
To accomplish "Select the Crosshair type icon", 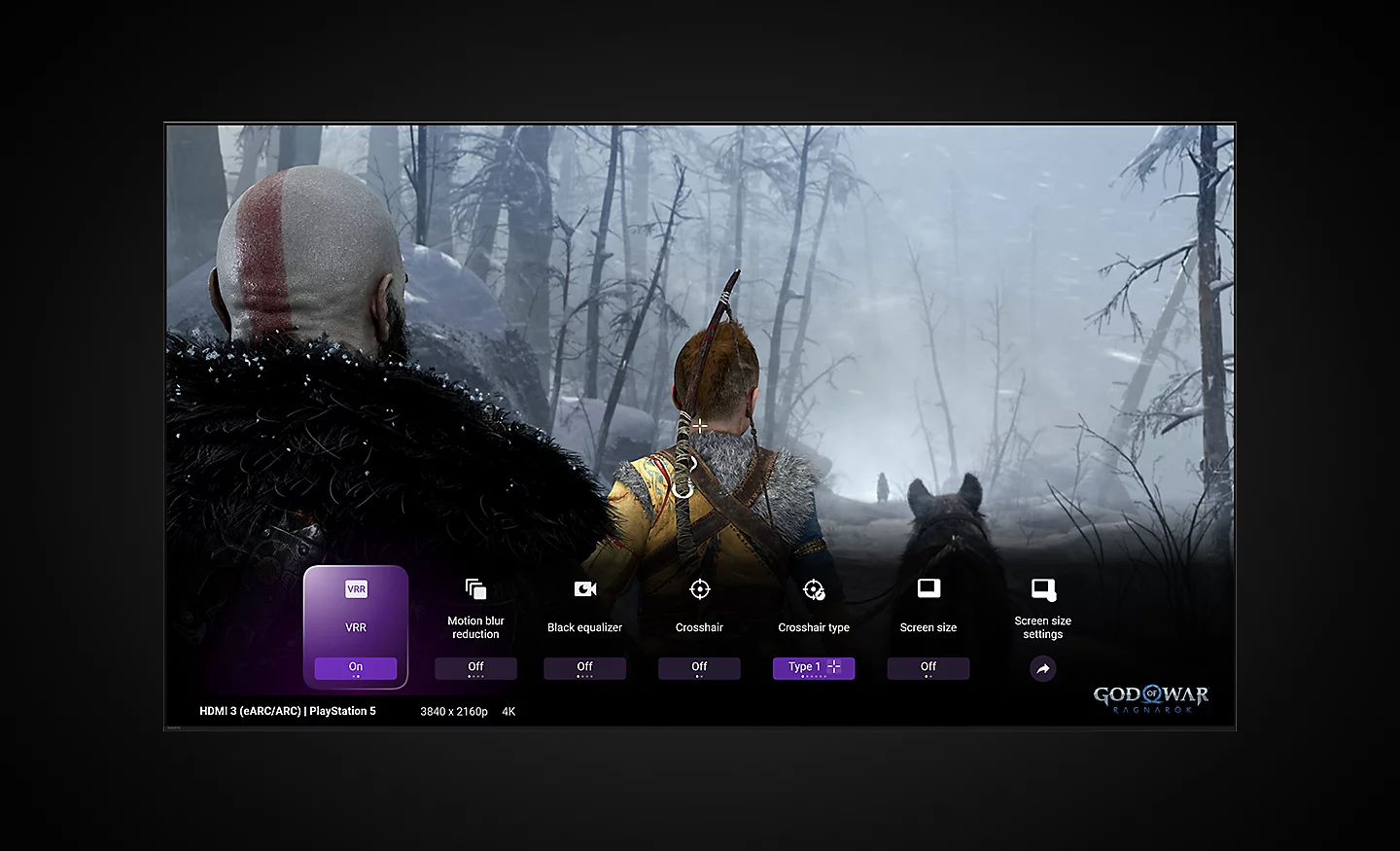I will click(814, 589).
